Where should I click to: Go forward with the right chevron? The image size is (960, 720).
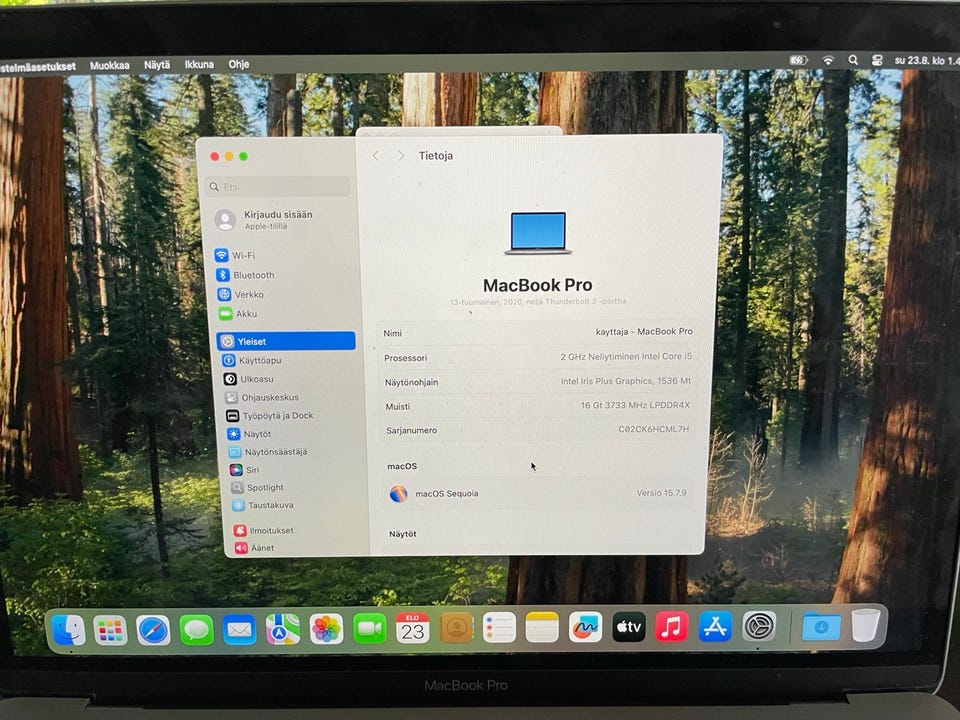coord(401,156)
